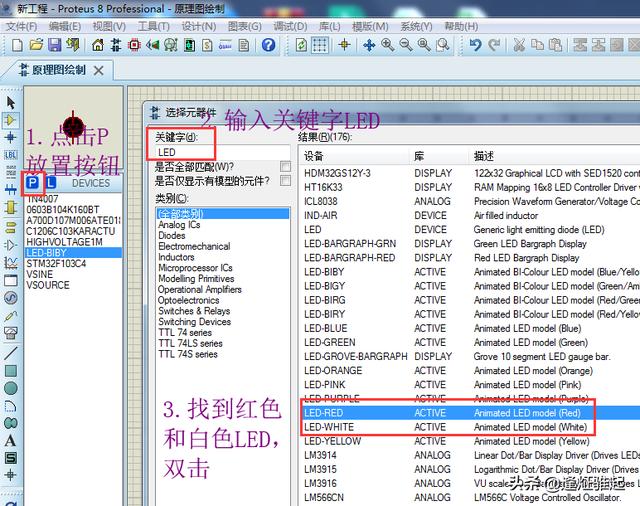Select LED-BLUE in results list
This screenshot has width=640, height=506.
point(469,328)
